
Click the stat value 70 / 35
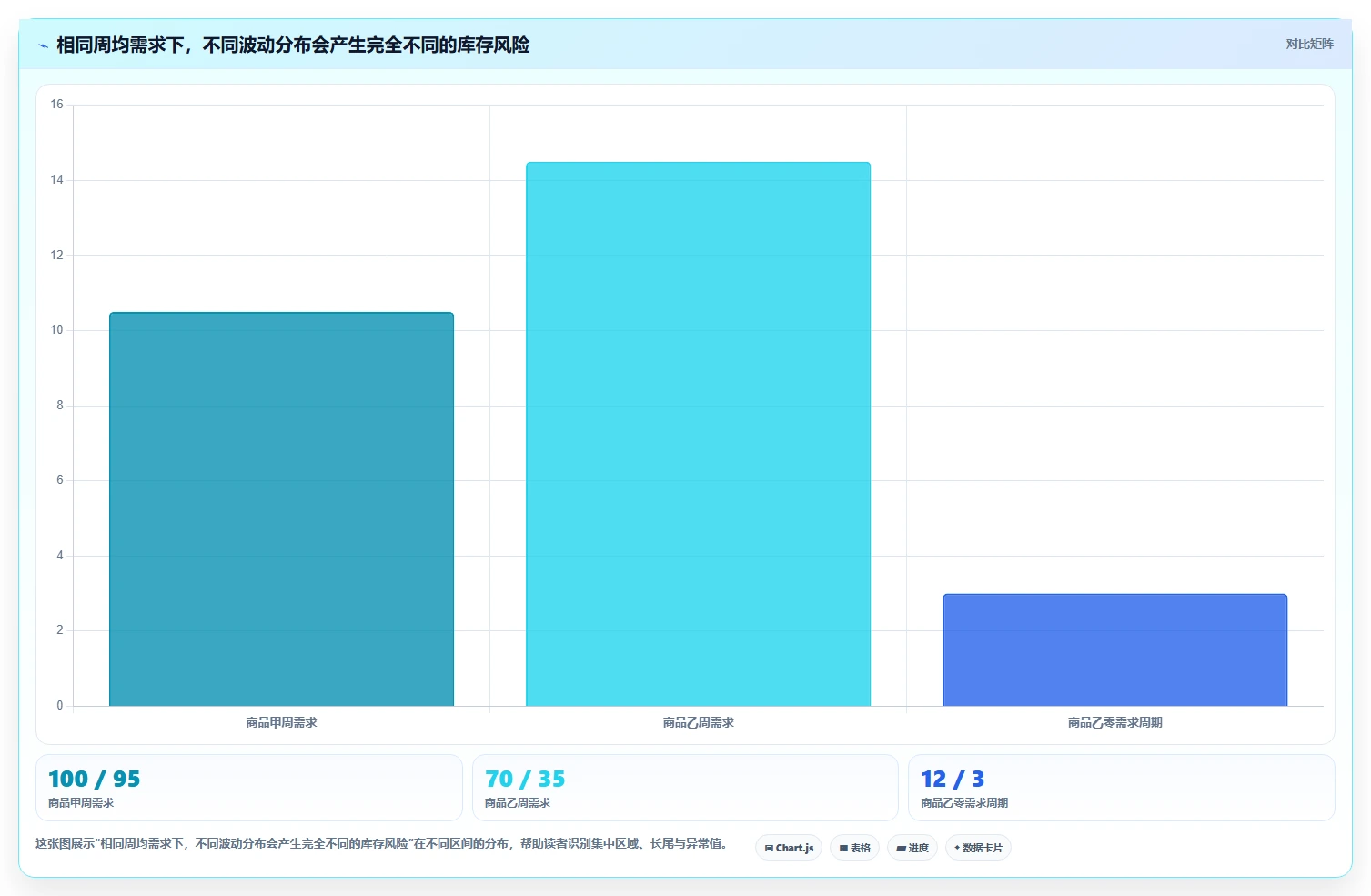coord(525,780)
